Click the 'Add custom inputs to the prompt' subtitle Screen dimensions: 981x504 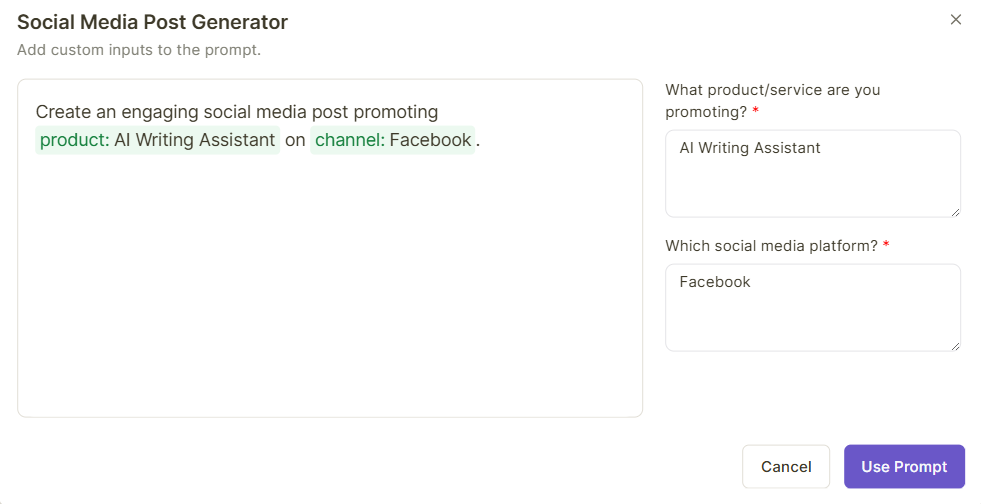click(x=139, y=49)
